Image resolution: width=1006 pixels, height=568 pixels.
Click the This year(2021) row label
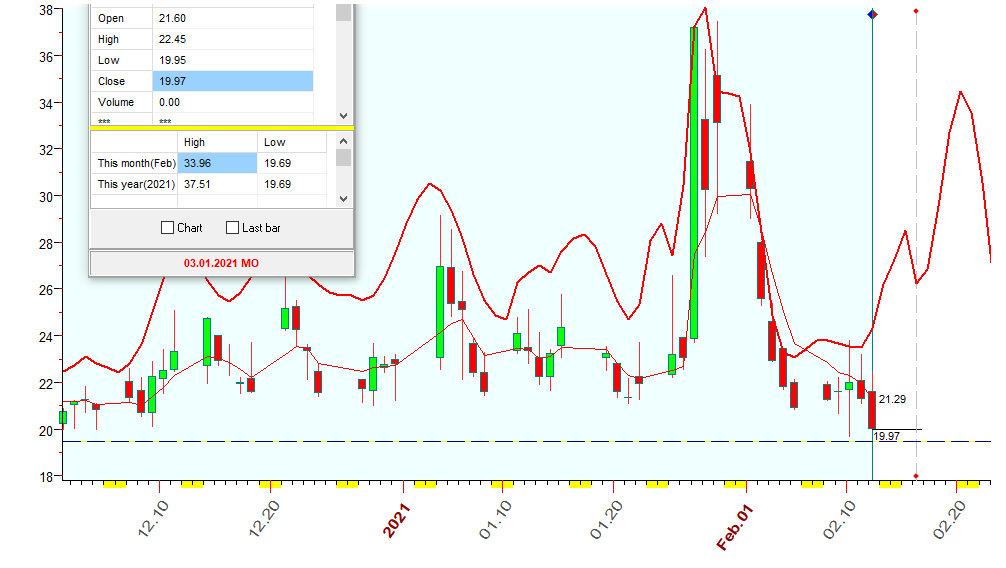click(135, 184)
